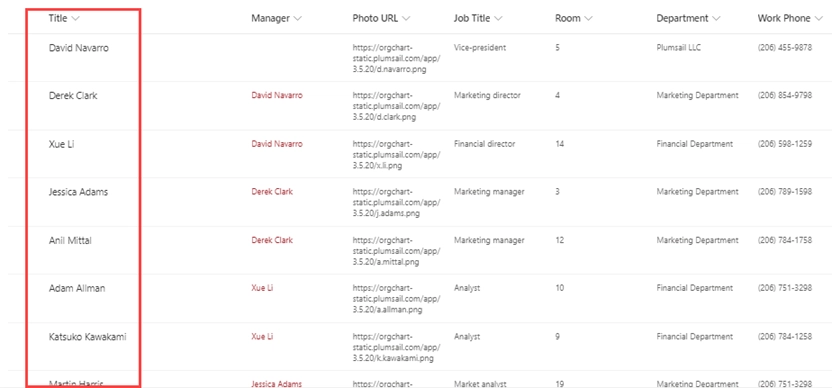832x388 pixels.
Task: Expand the Manager column sort menu
Action: 276,18
